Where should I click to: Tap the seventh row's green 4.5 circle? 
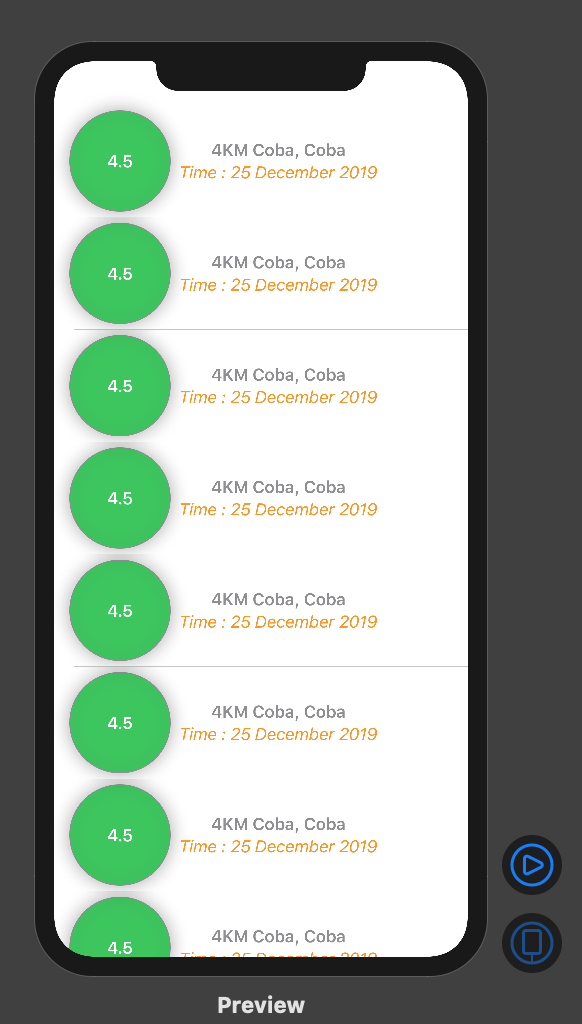[x=120, y=835]
